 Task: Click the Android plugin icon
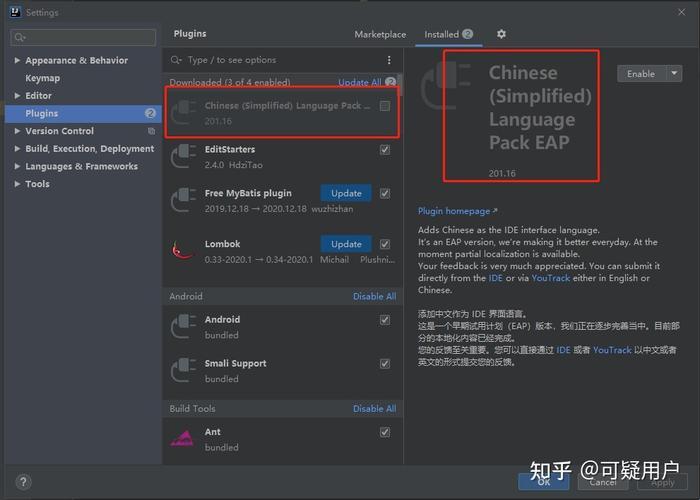tap(183, 326)
